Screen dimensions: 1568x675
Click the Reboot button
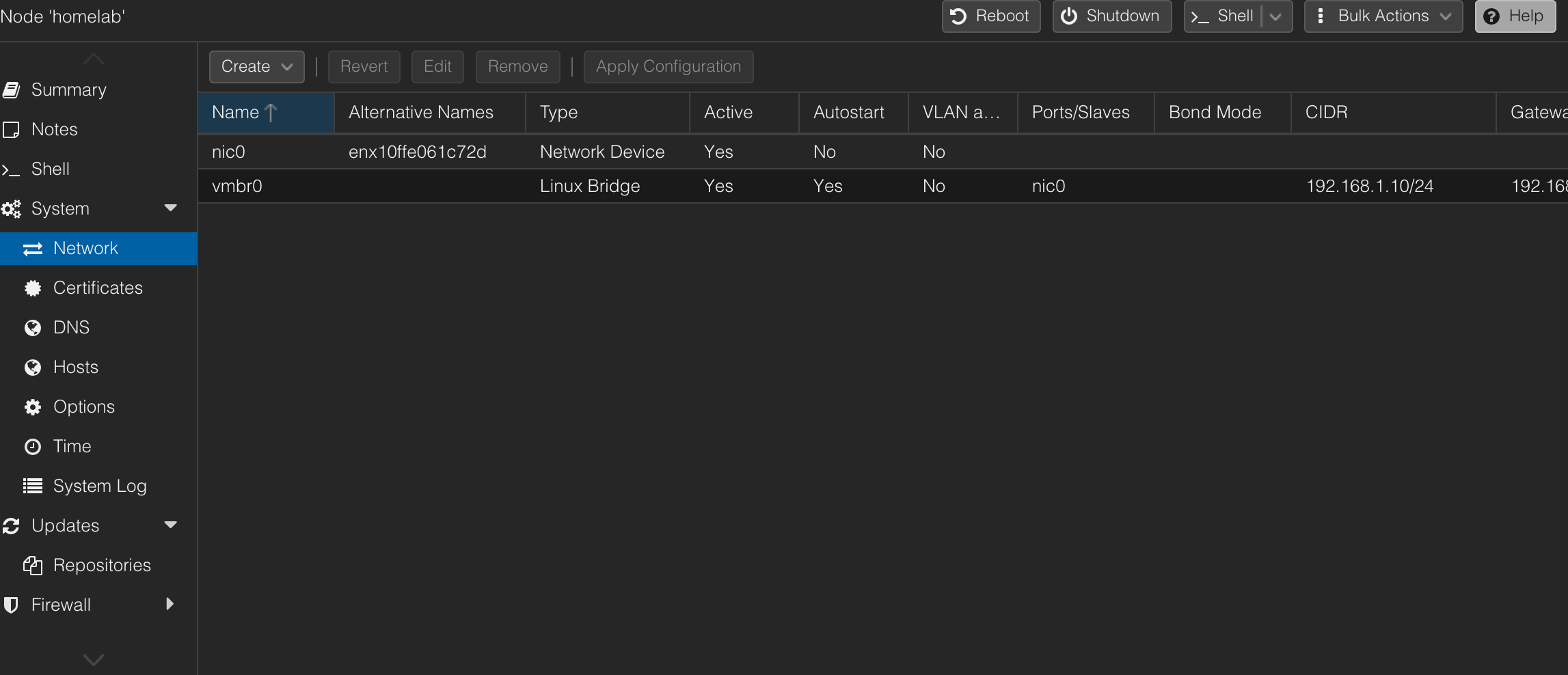point(991,16)
